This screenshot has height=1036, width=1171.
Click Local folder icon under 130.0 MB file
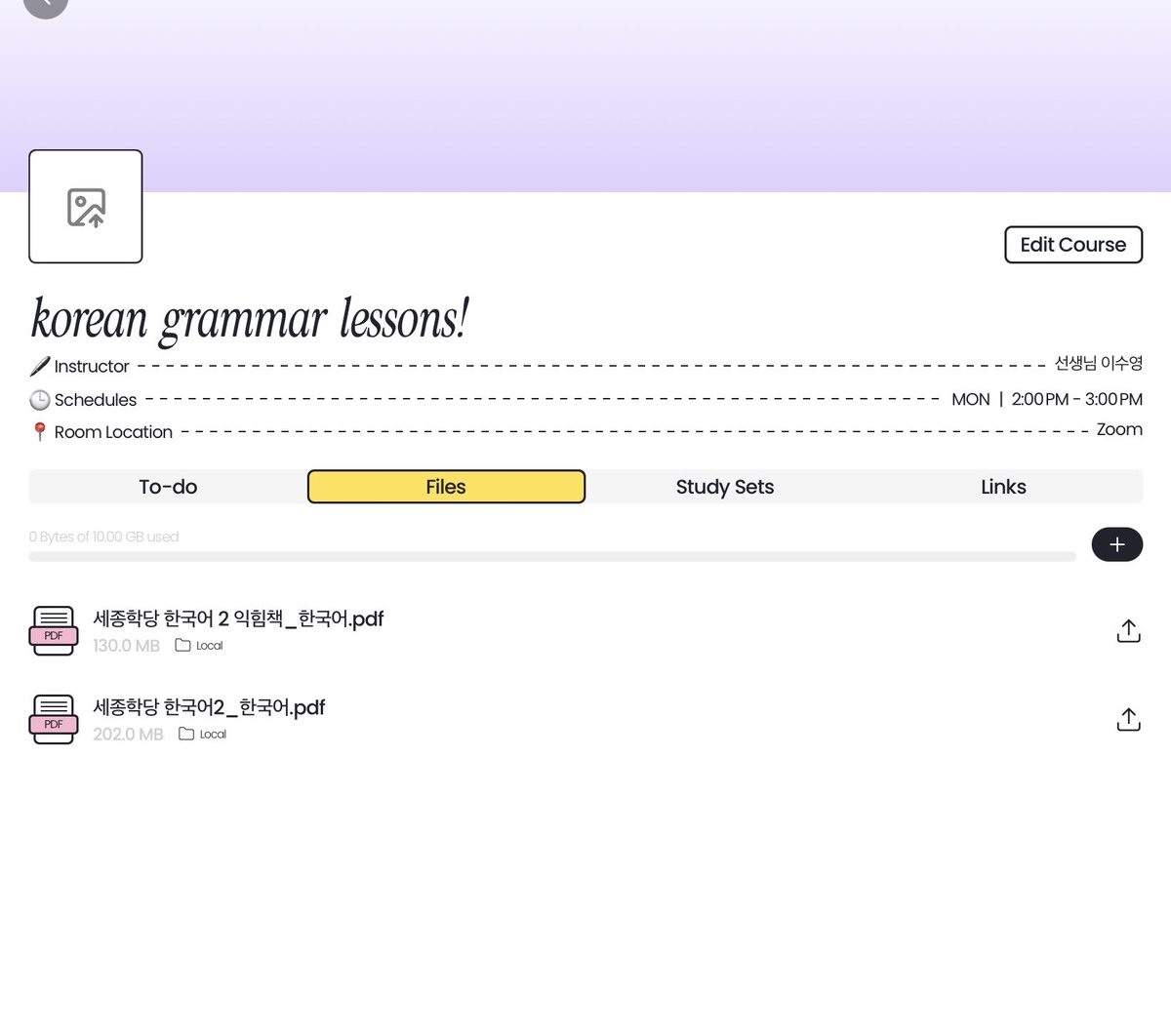(182, 645)
